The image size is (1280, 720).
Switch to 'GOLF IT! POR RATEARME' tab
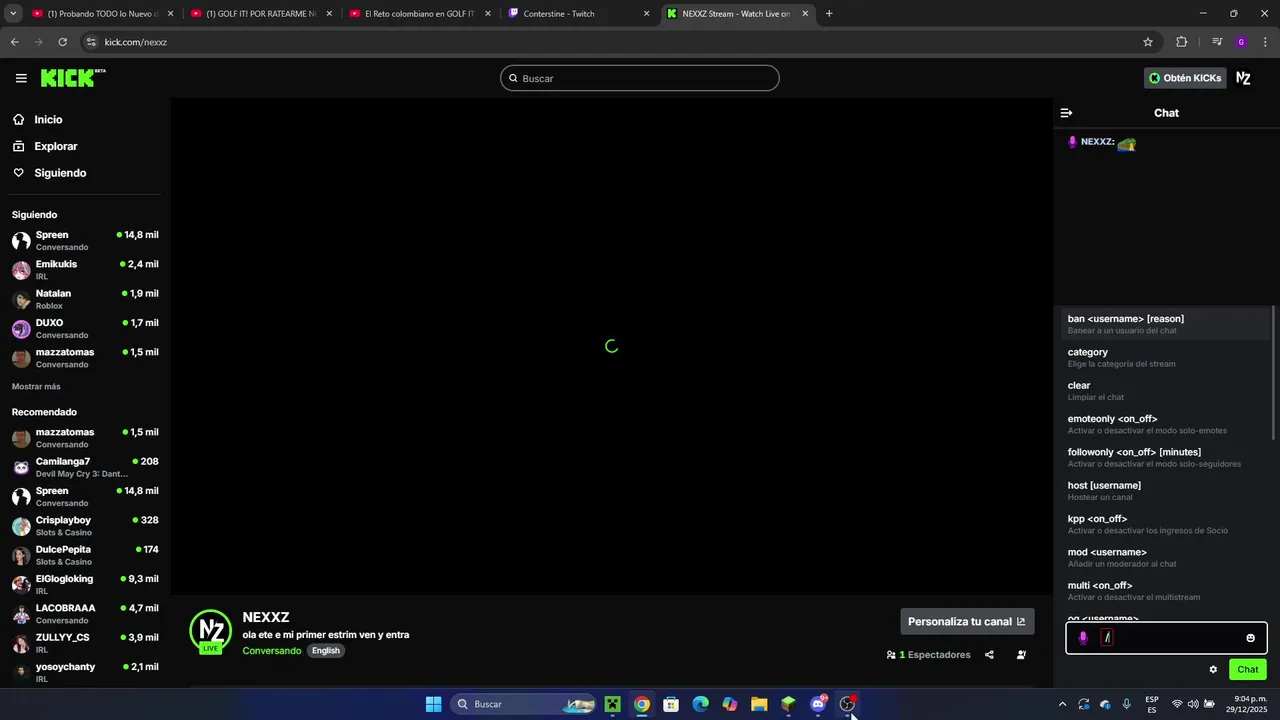(x=261, y=14)
